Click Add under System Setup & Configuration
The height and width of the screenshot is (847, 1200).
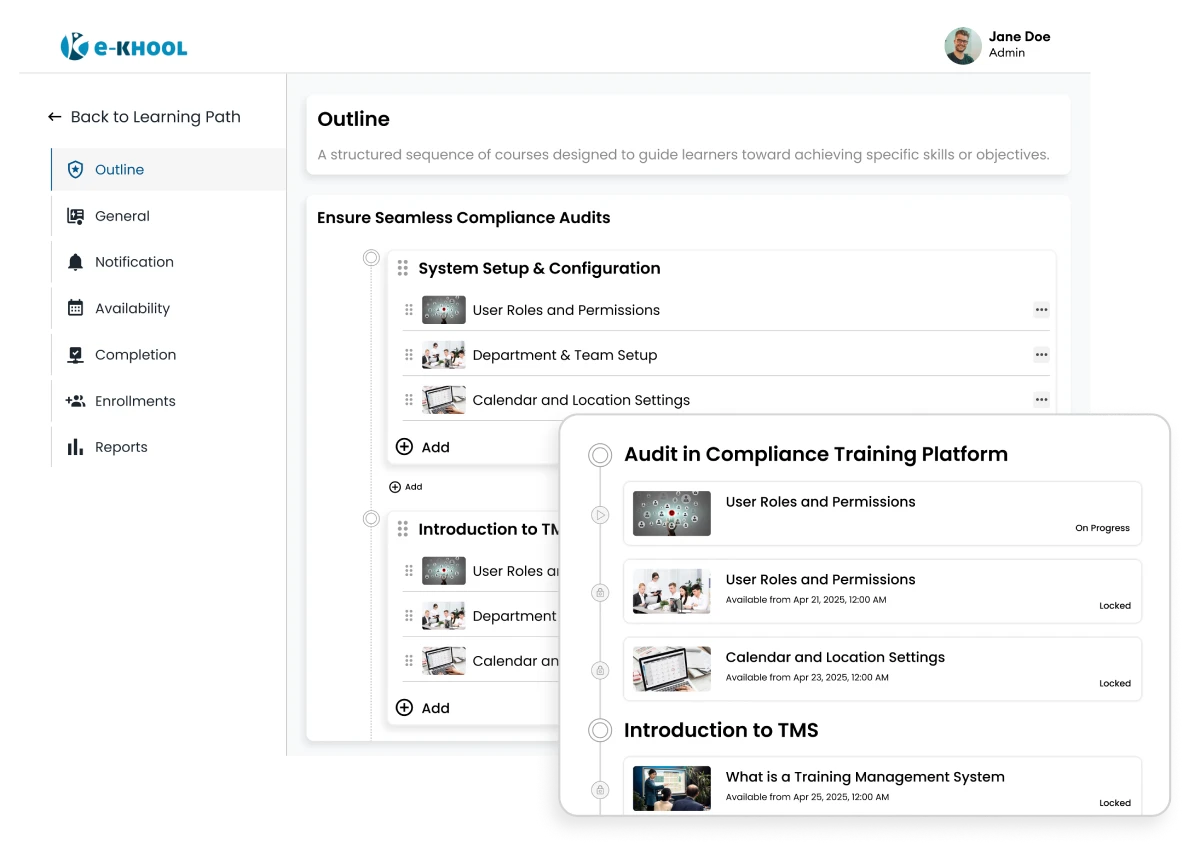tap(423, 447)
